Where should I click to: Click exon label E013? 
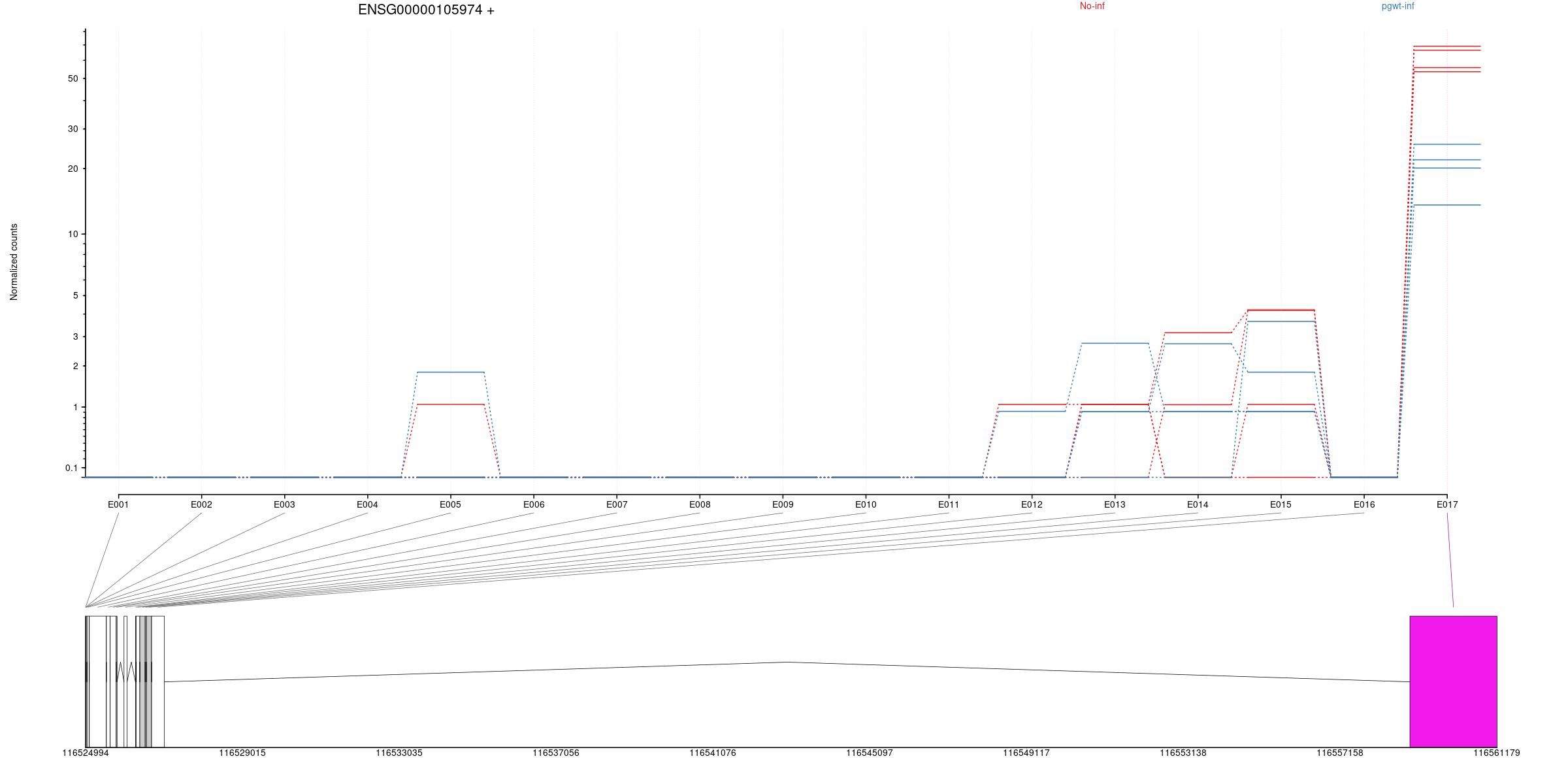click(x=1115, y=504)
